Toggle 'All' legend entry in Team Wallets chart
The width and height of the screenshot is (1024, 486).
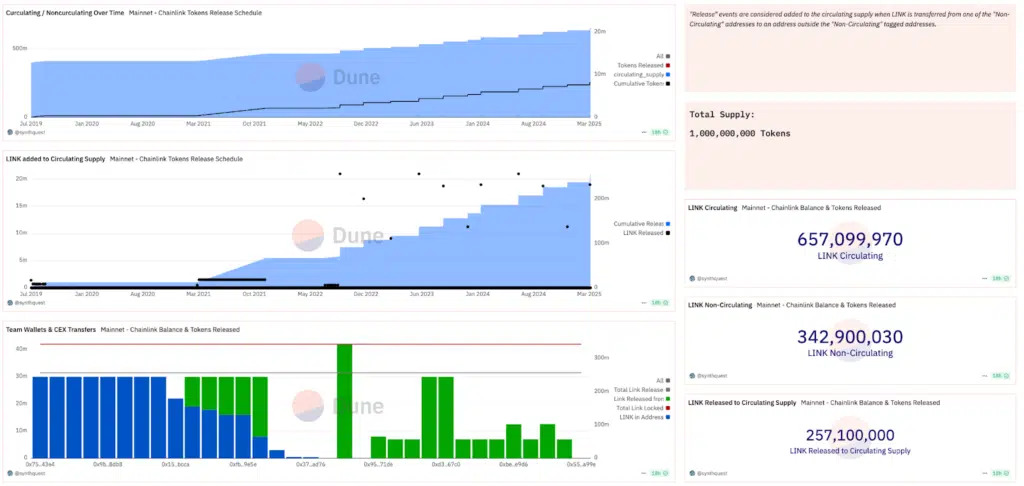663,380
